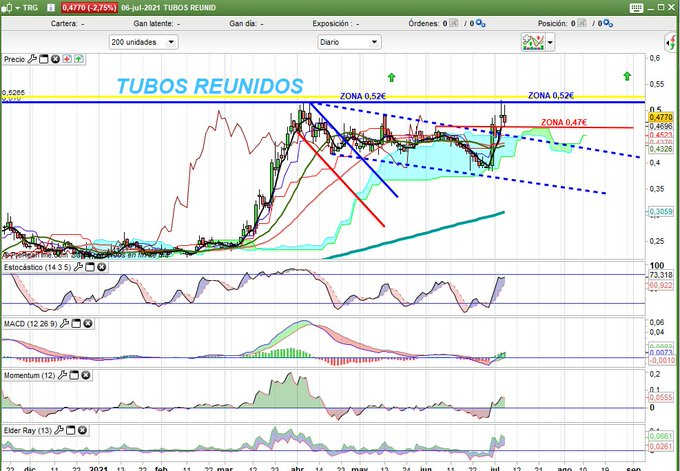
Task: Click the gear icon beside Órdenes
Action: pyautogui.click(x=479, y=21)
